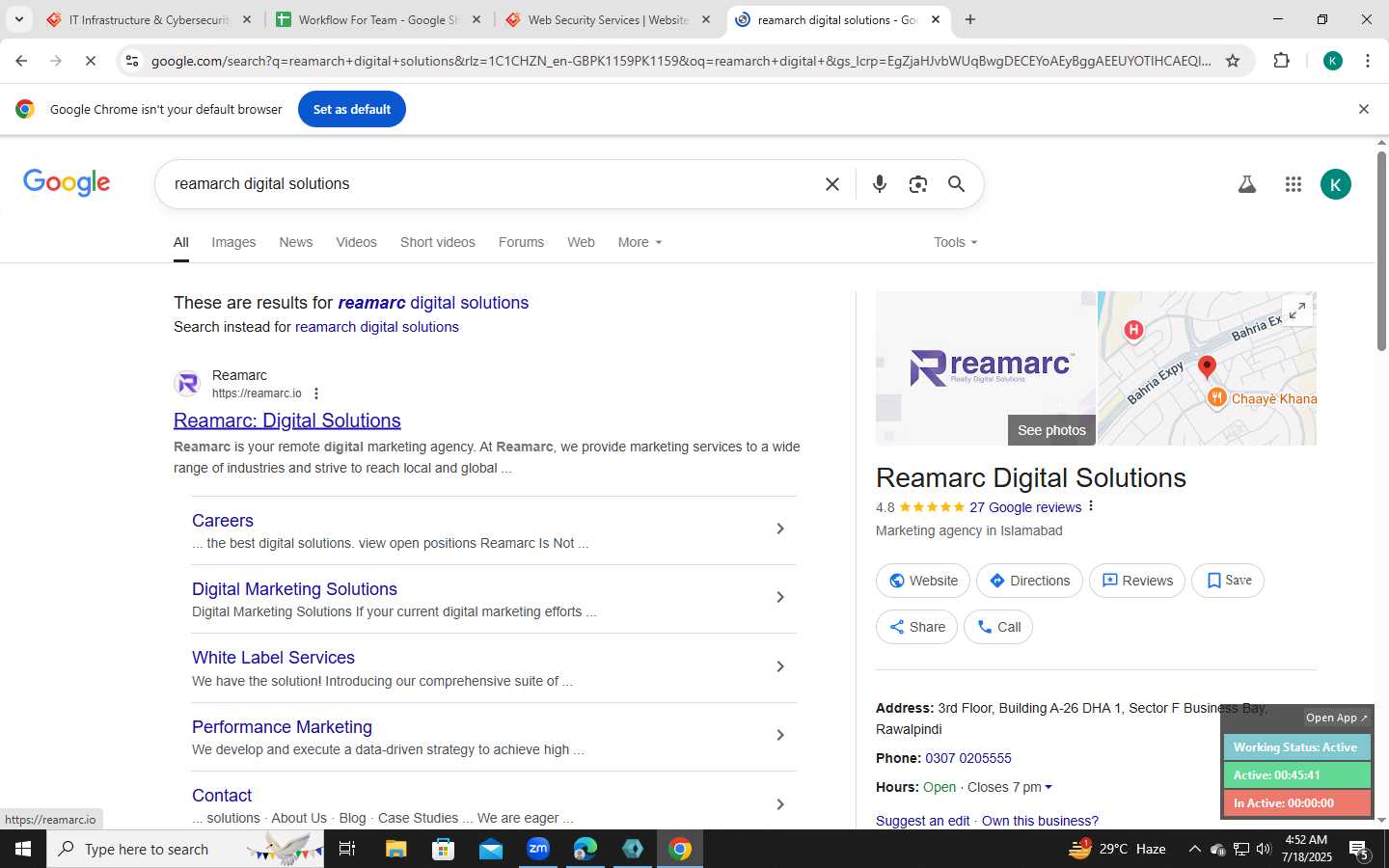Expand the Contact sitelink chevron

tap(780, 804)
